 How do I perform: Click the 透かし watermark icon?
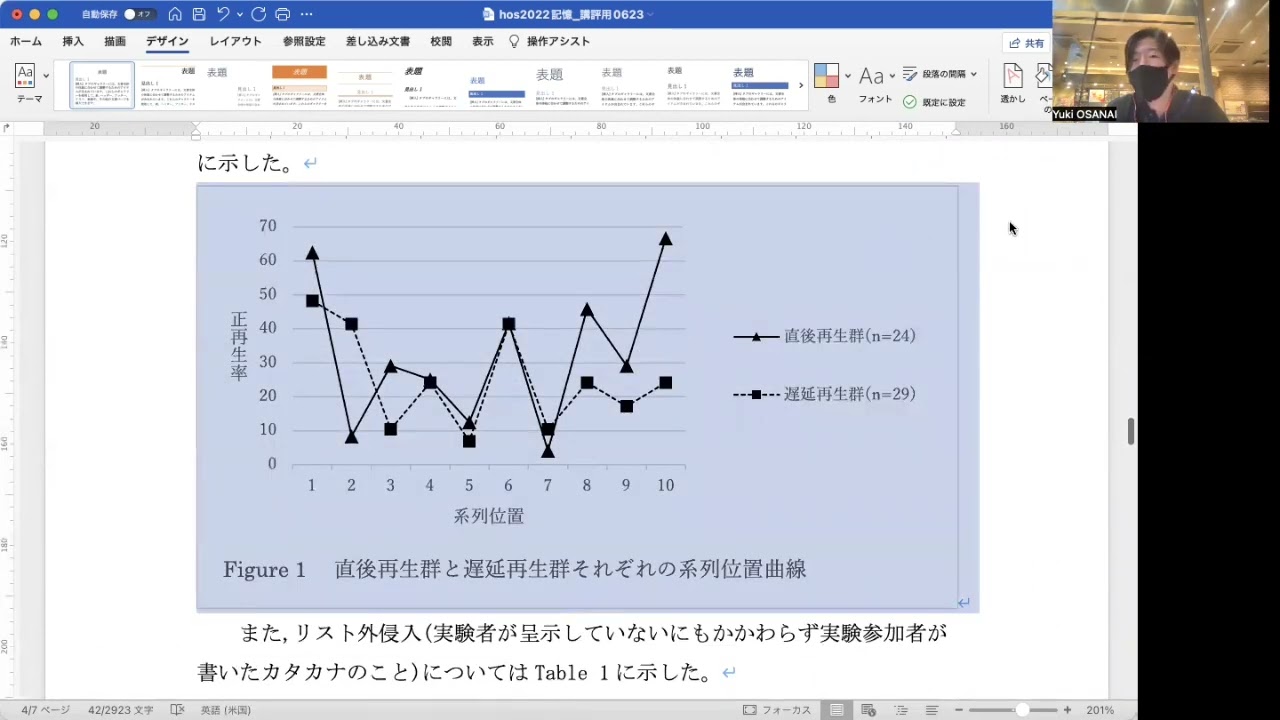1013,77
